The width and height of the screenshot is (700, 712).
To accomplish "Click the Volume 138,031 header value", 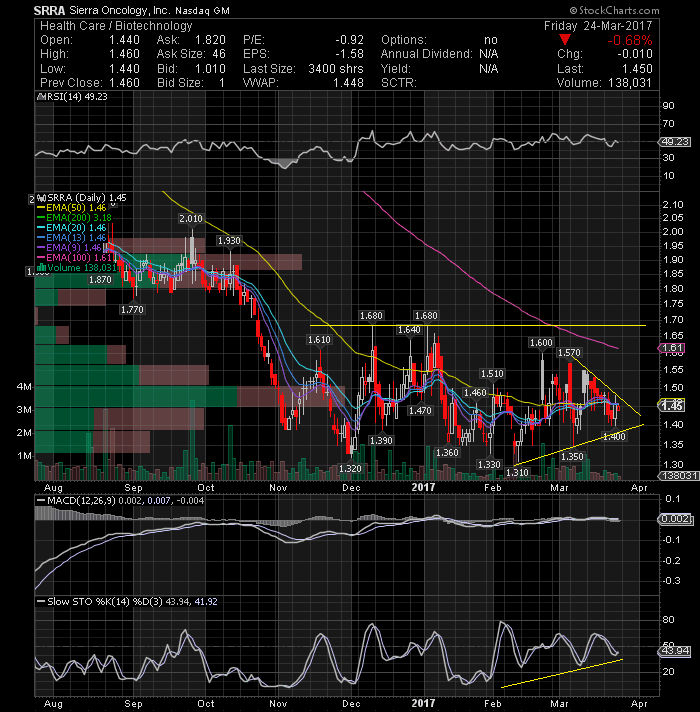I will (x=604, y=83).
